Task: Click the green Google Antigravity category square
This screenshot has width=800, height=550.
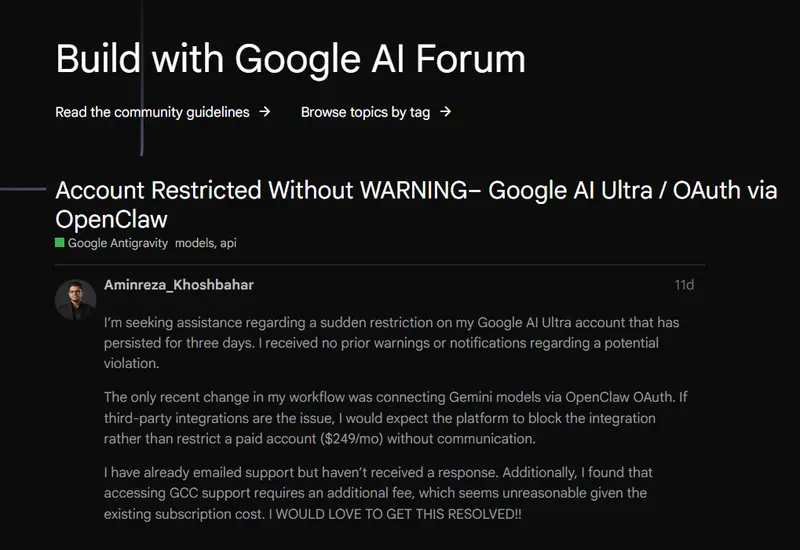Action: pos(60,243)
